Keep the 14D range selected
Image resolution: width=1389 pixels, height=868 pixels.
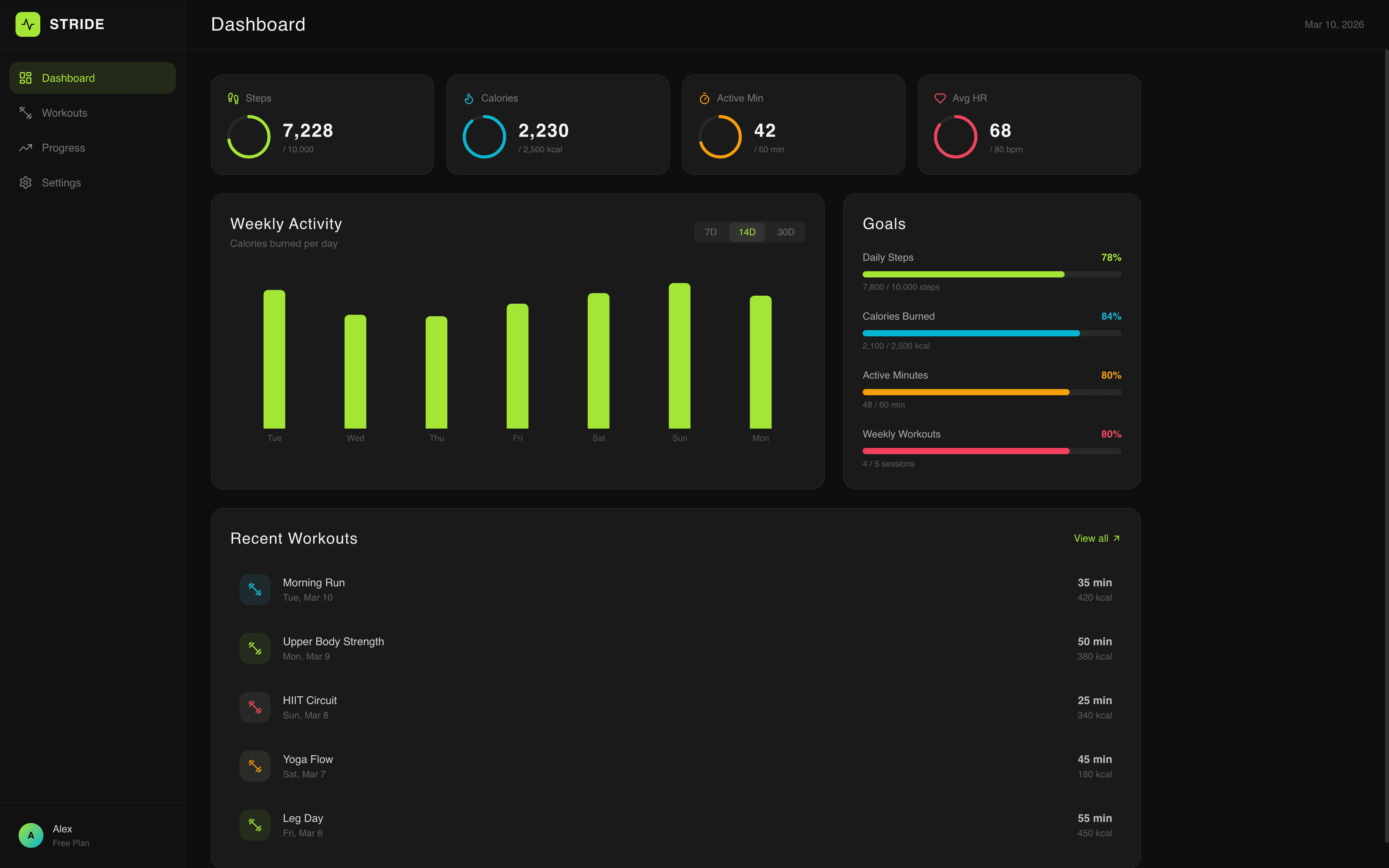(747, 232)
